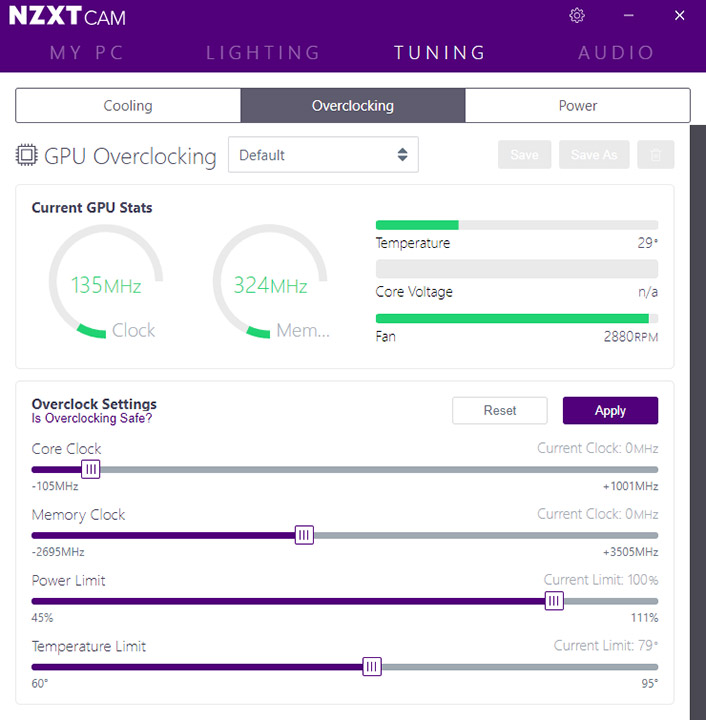The image size is (706, 720).
Task: Click the 324MHz Memory gauge
Action: 270,282
